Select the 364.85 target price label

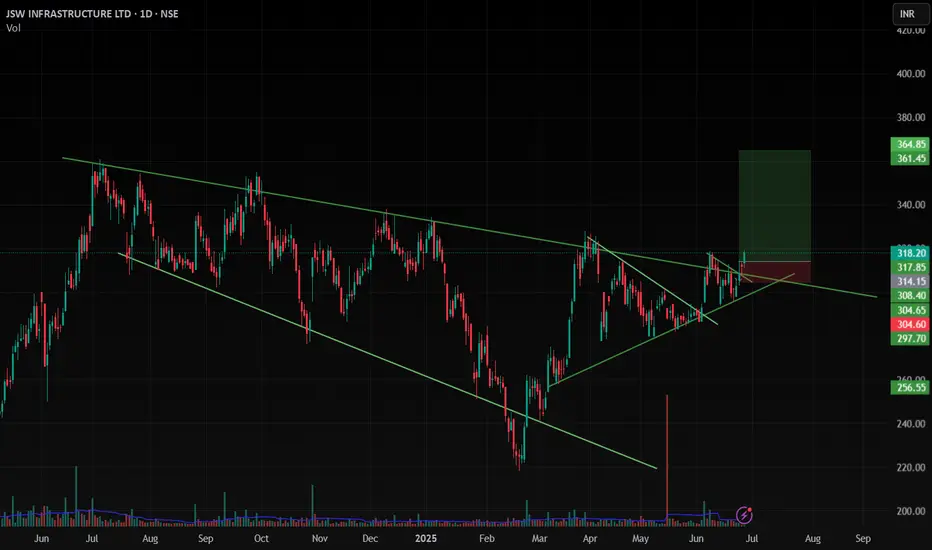(910, 144)
